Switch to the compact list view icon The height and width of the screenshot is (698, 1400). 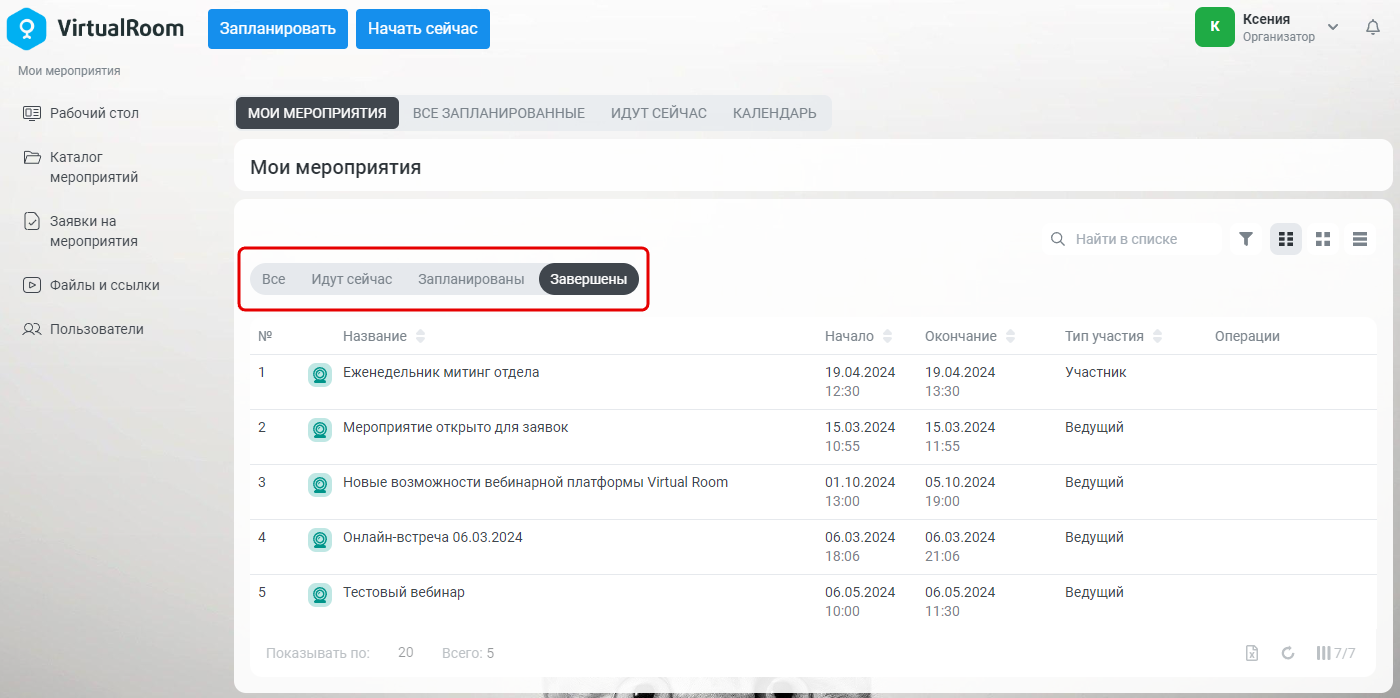coord(1360,239)
